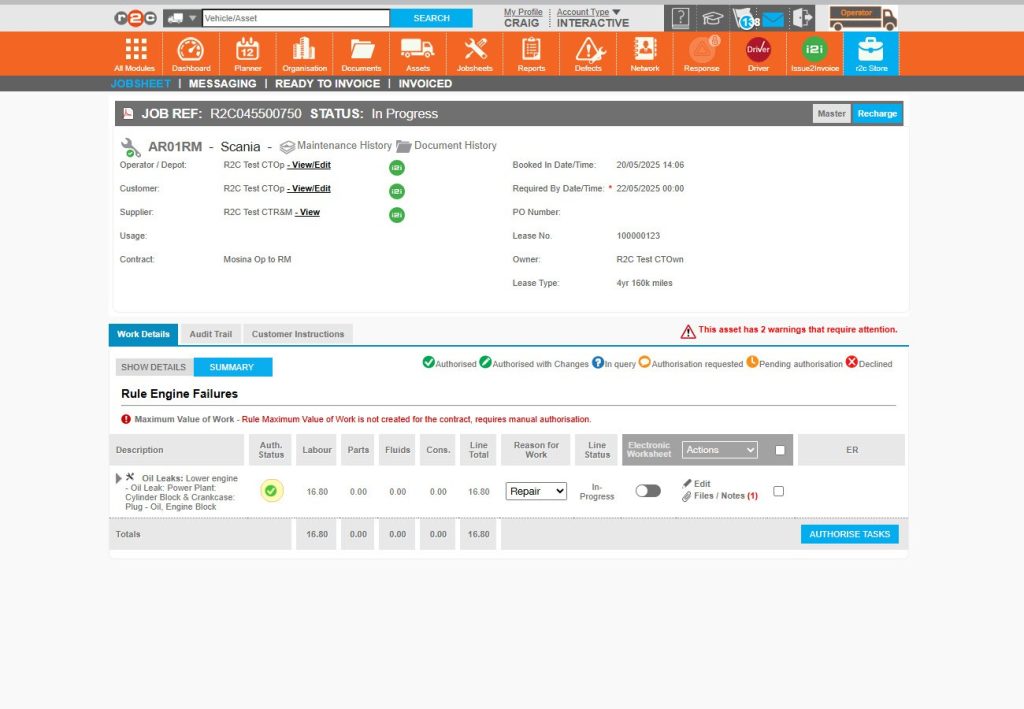
Task: Open the r2c Store icon
Action: coord(871,52)
